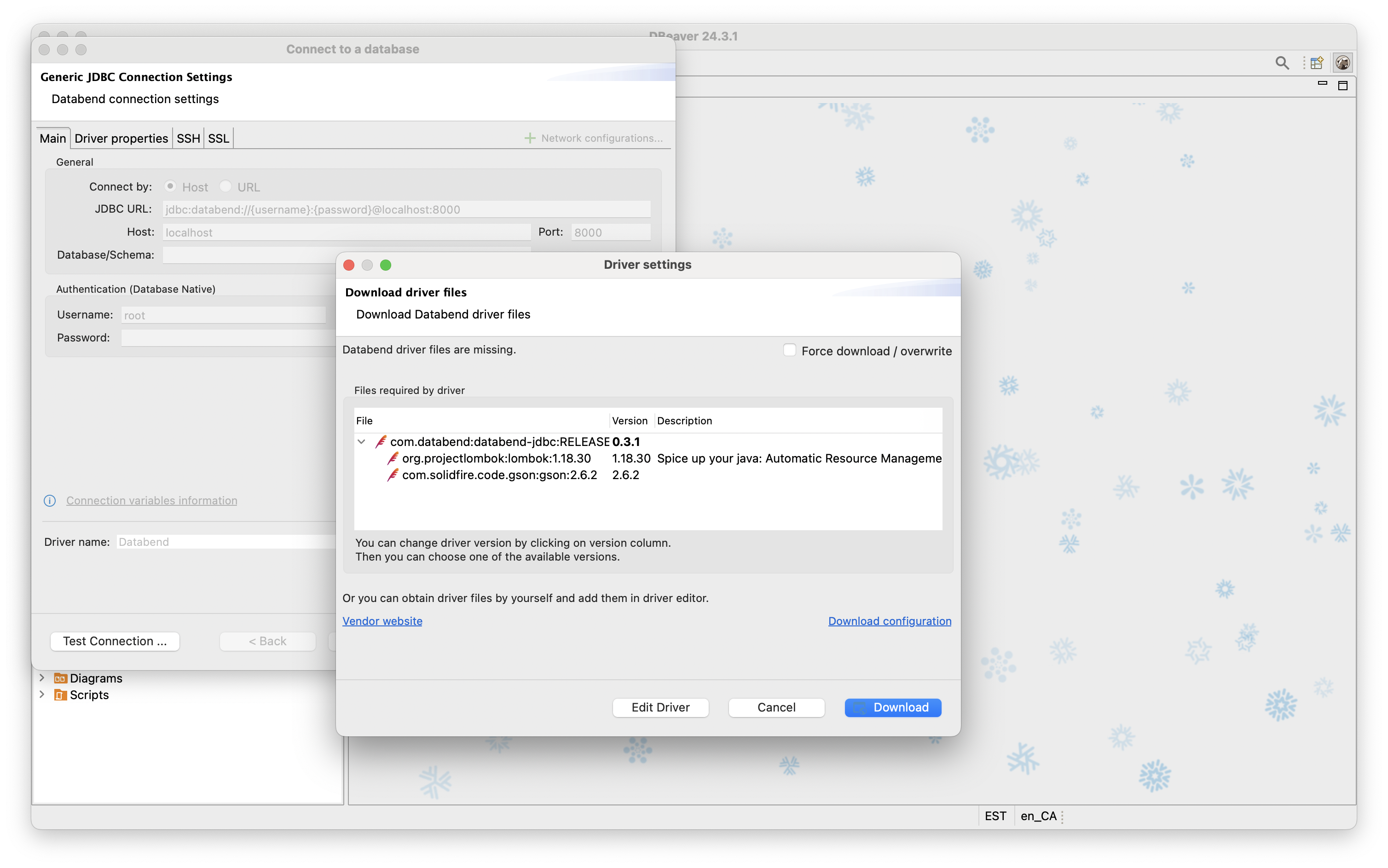Click the databend-jdbc driver feather icon
The image size is (1388, 868).
tap(381, 441)
